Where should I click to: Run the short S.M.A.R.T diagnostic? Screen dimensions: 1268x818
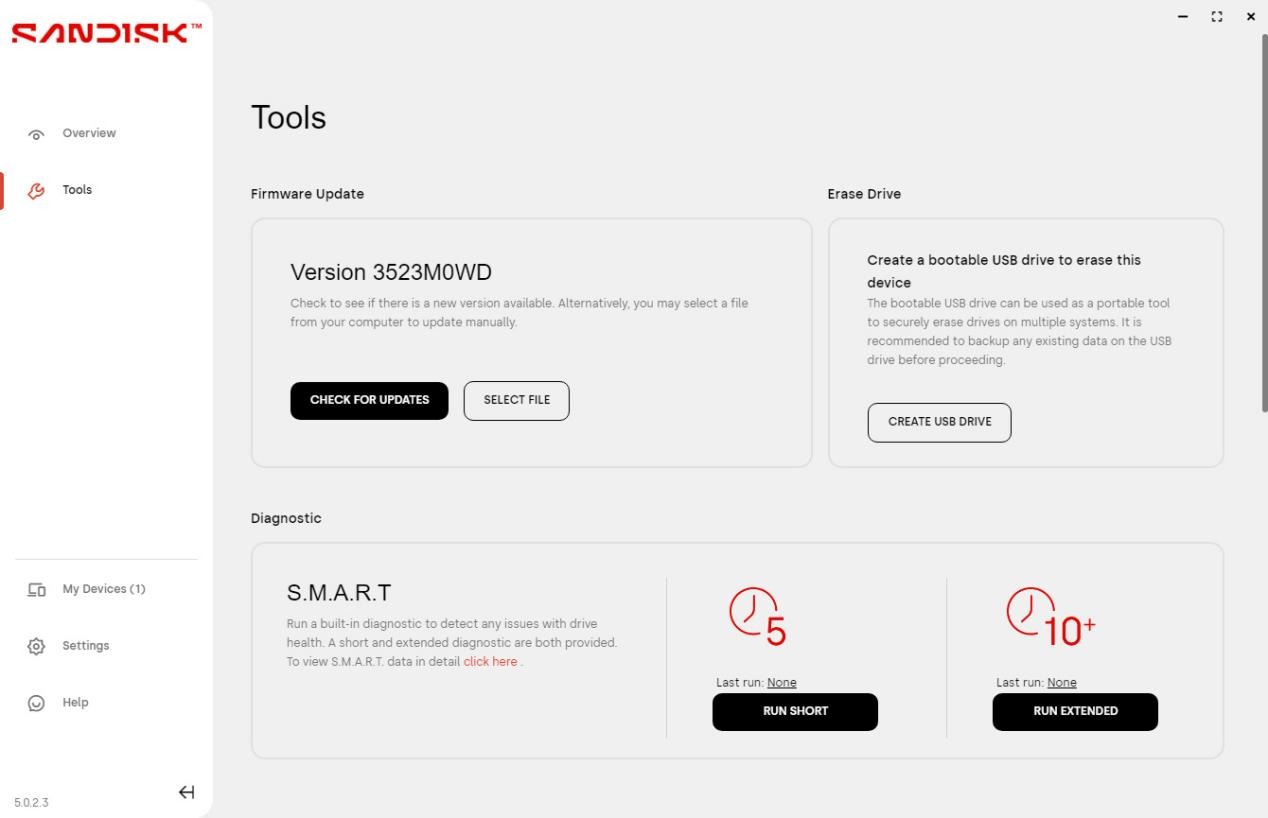point(795,712)
